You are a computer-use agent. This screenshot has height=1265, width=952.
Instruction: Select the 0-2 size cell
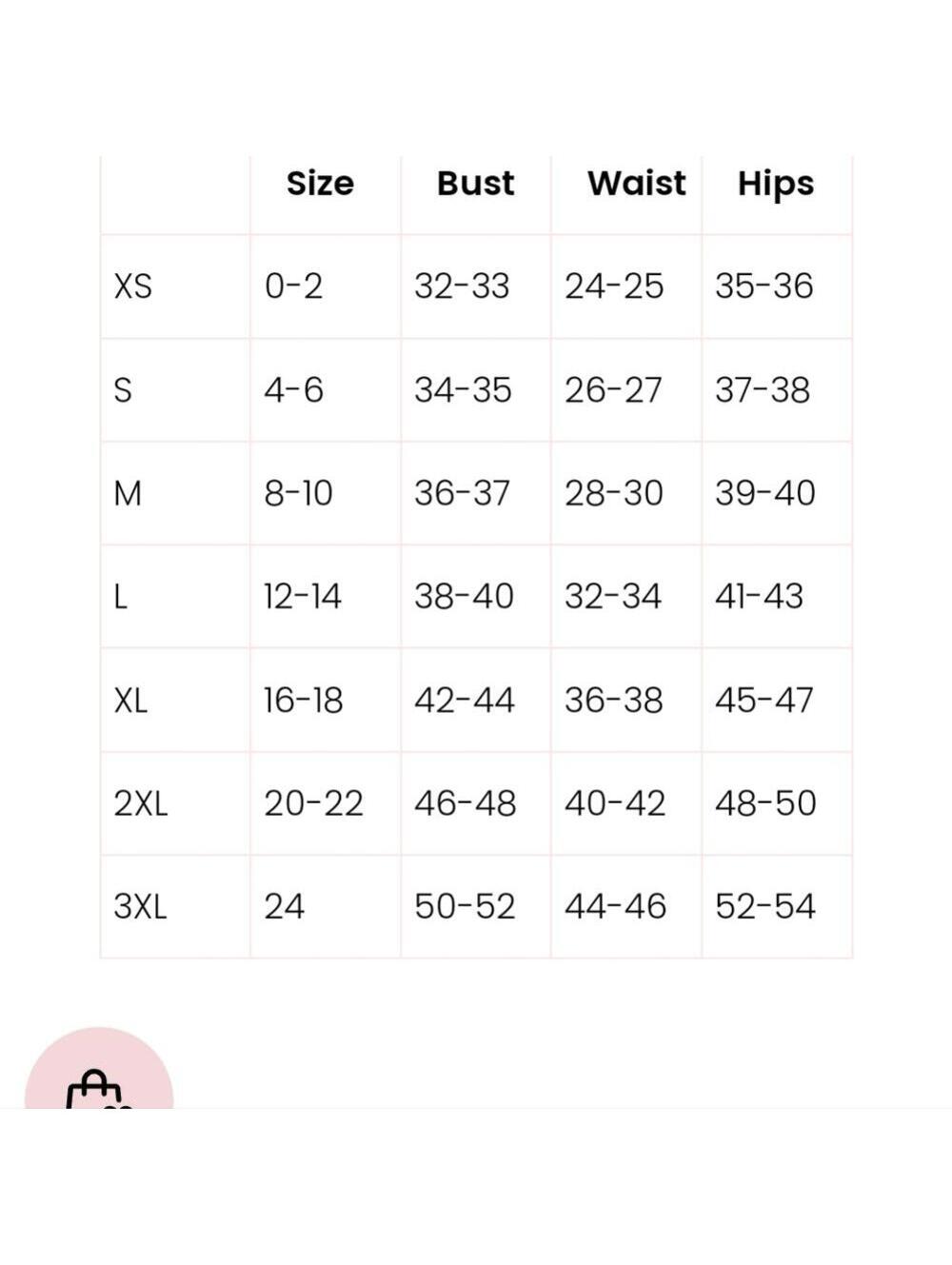pyautogui.click(x=293, y=287)
